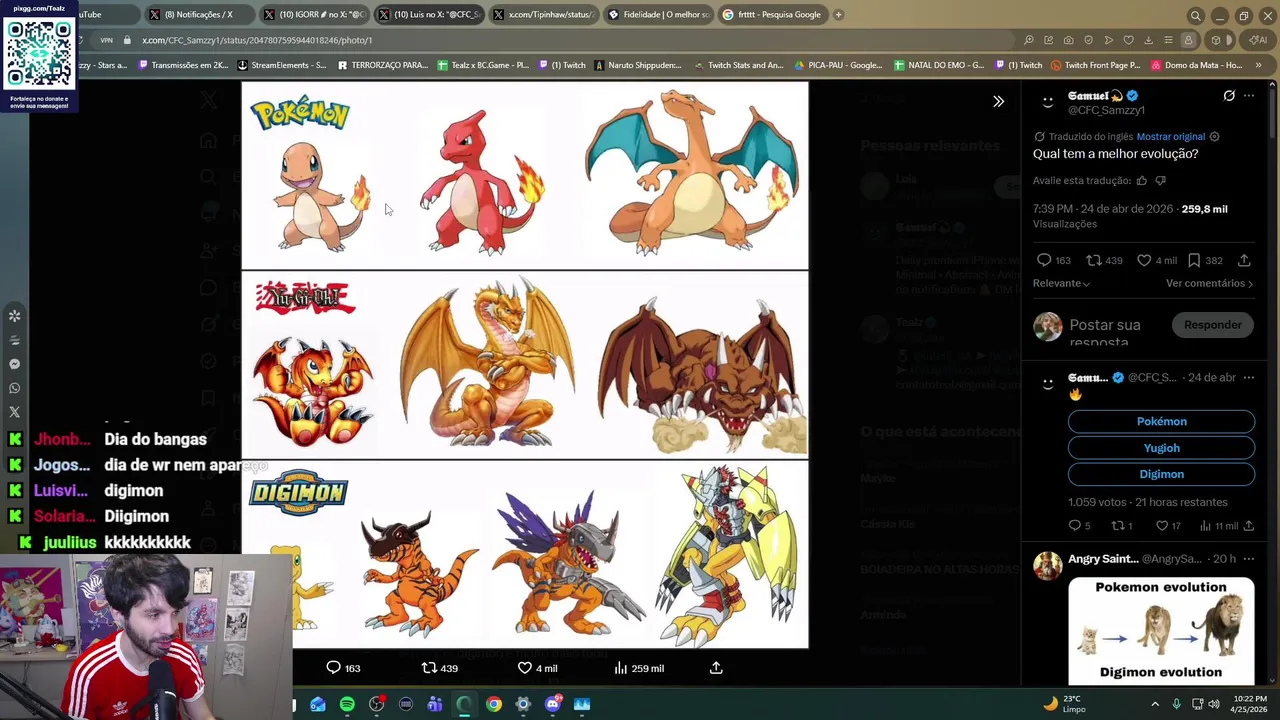Switch to Notificações / X tab
Viewport: 1280px width, 720px height.
click(x=198, y=15)
